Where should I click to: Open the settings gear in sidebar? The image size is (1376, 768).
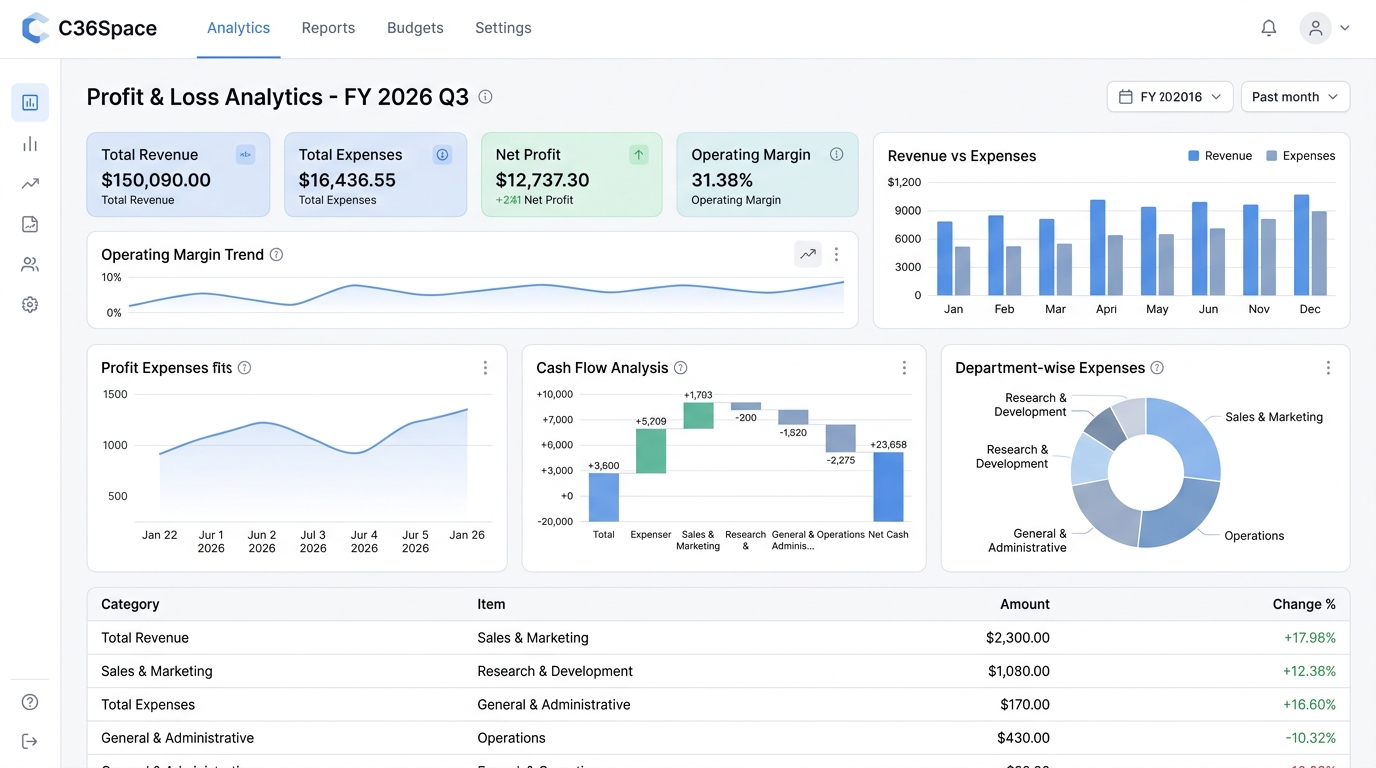[30, 305]
